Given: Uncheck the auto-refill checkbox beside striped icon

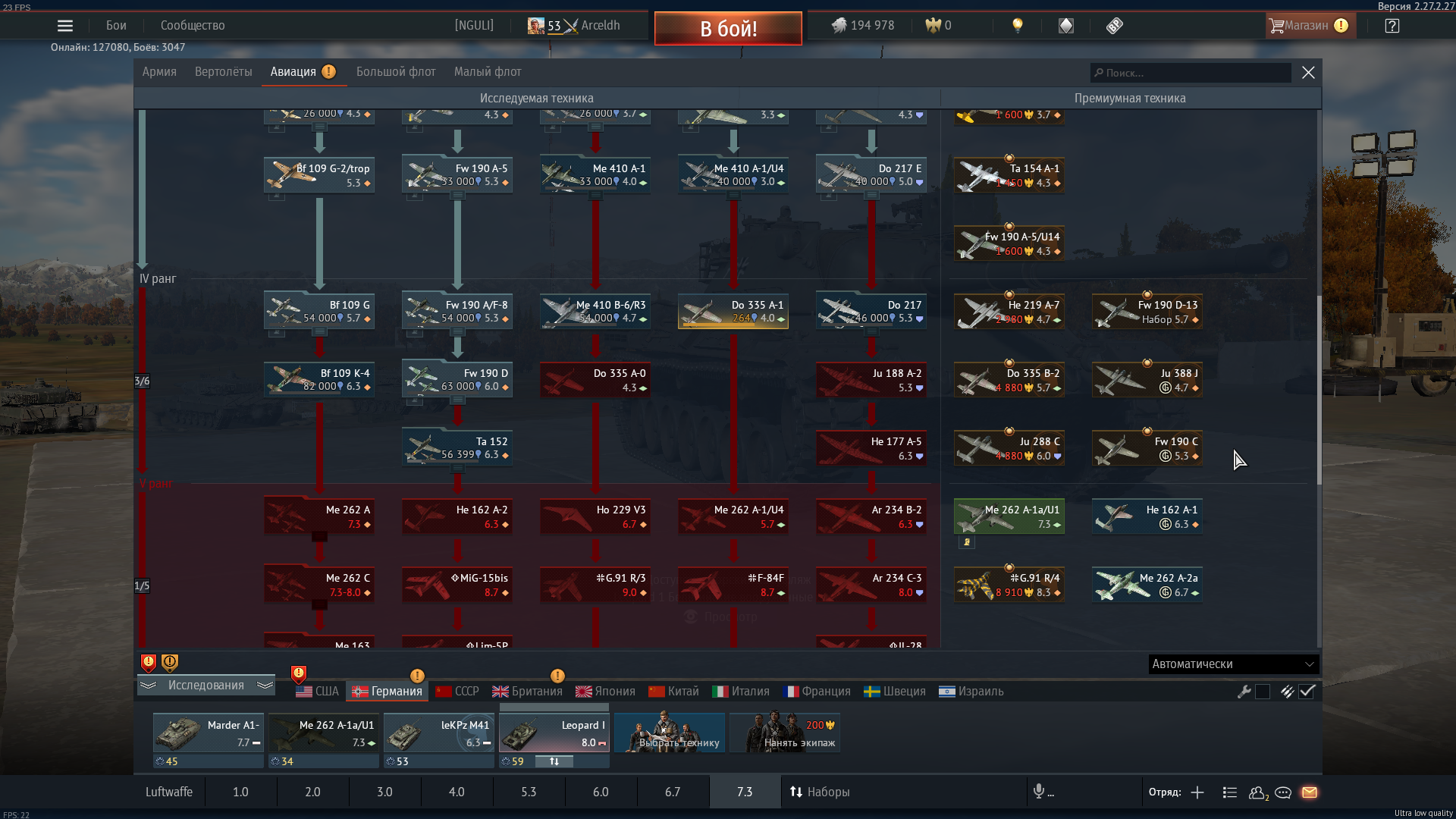Looking at the screenshot, I should click(x=1307, y=692).
